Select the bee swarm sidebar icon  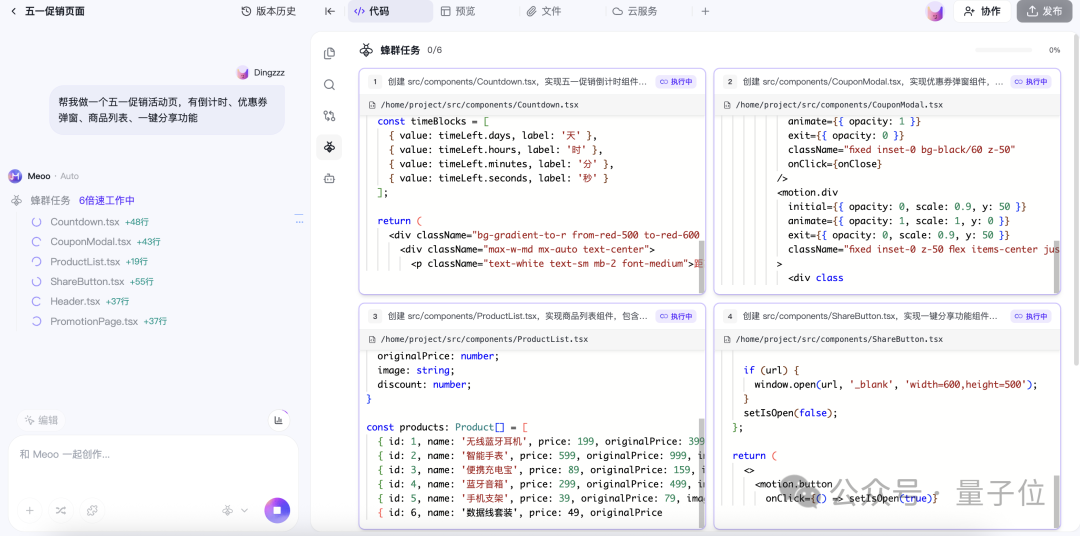coord(329,147)
